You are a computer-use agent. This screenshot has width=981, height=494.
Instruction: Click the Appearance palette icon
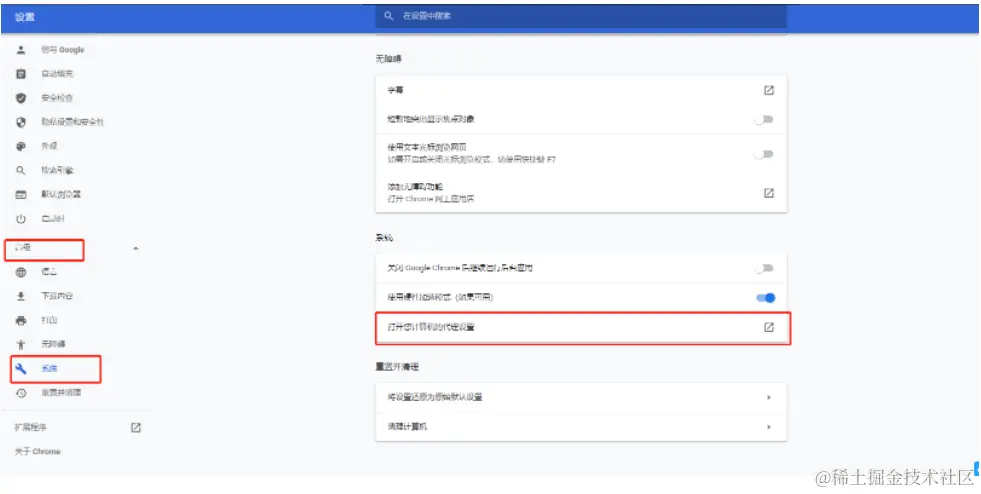(21, 146)
